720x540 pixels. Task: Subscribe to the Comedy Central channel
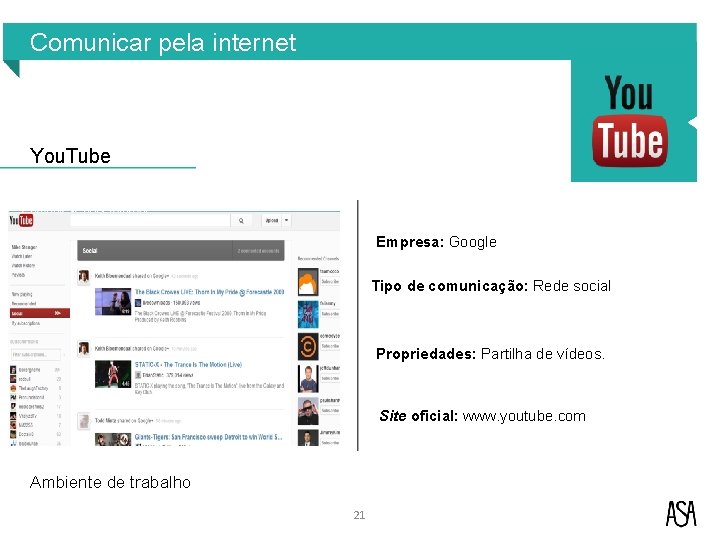coord(330,346)
